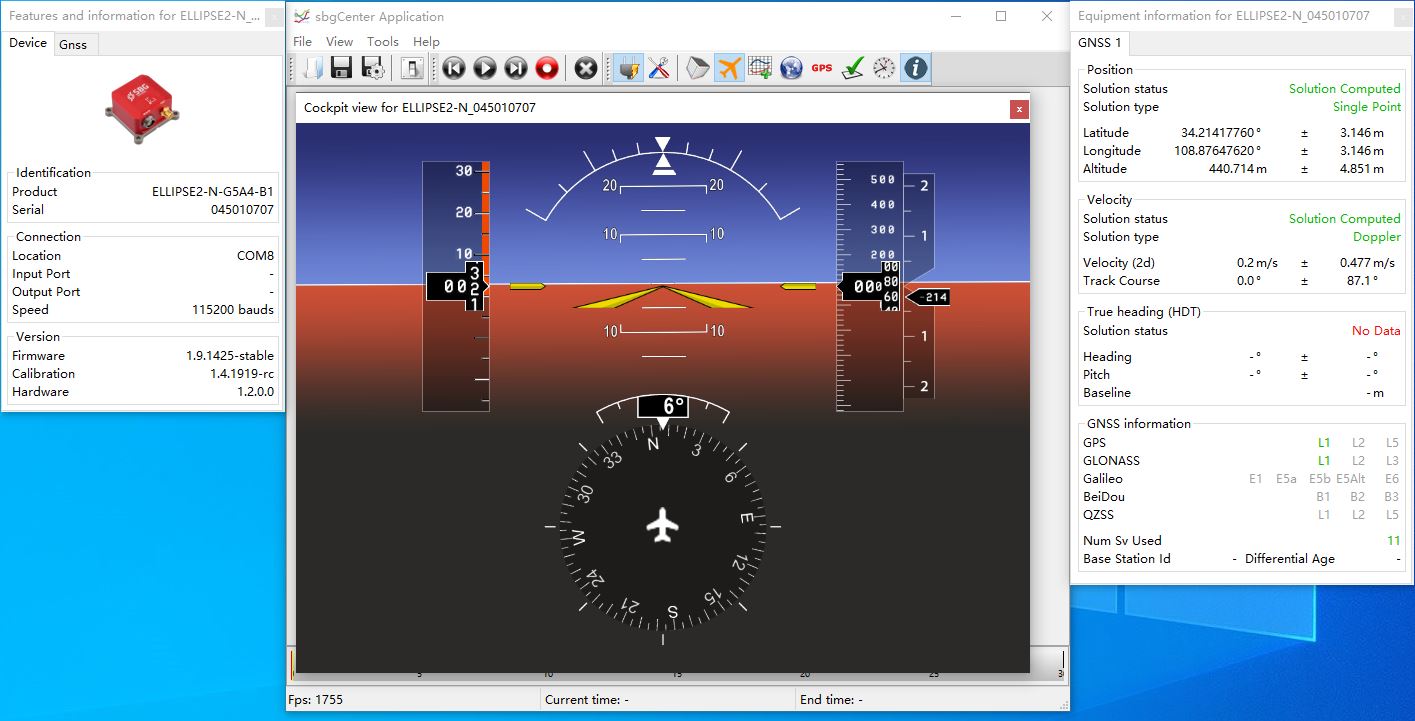Click the white airplane in compass center
Viewport: 1415px width, 721px height.
(662, 525)
